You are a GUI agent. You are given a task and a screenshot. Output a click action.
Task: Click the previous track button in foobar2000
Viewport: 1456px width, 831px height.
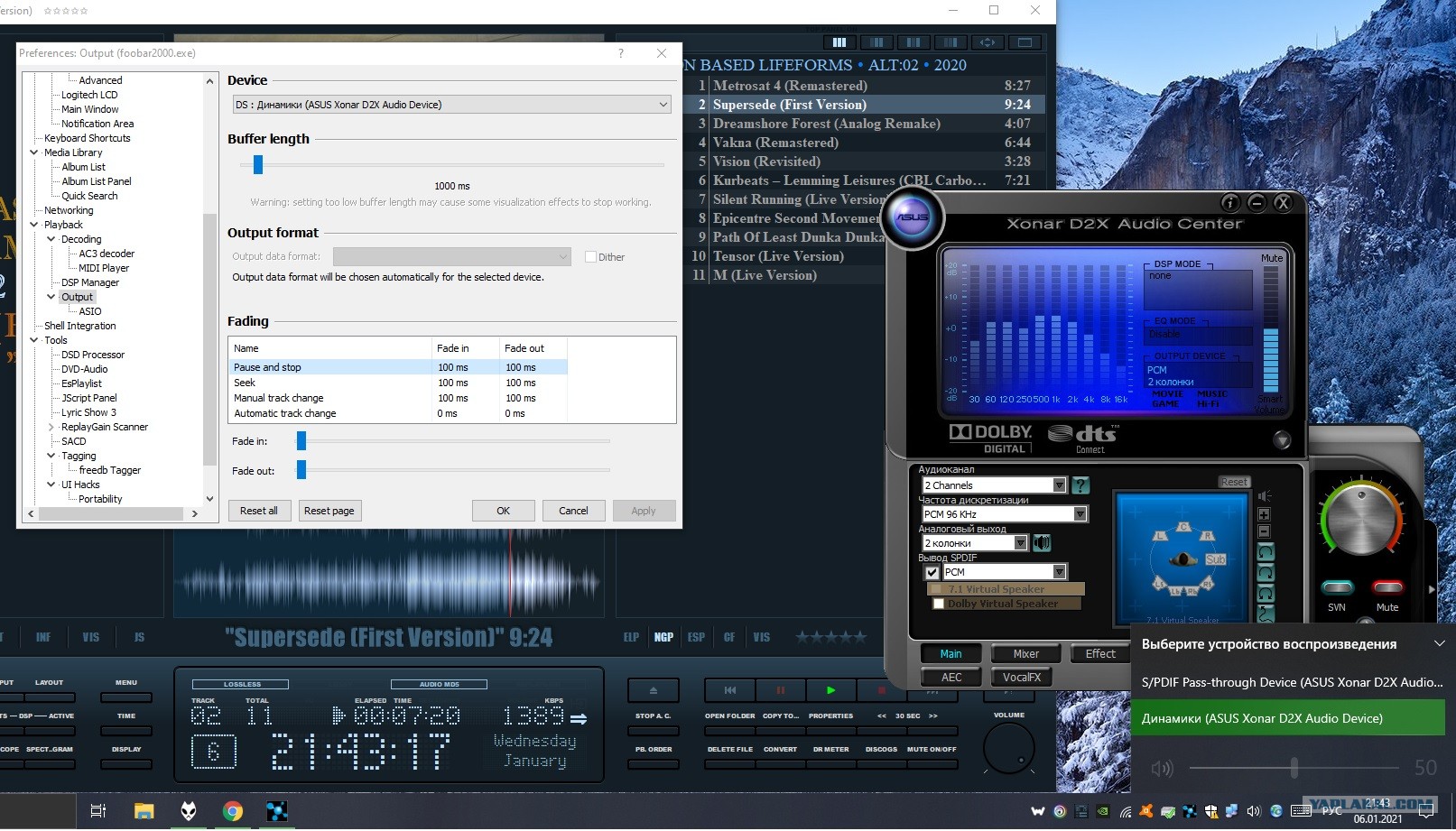730,690
